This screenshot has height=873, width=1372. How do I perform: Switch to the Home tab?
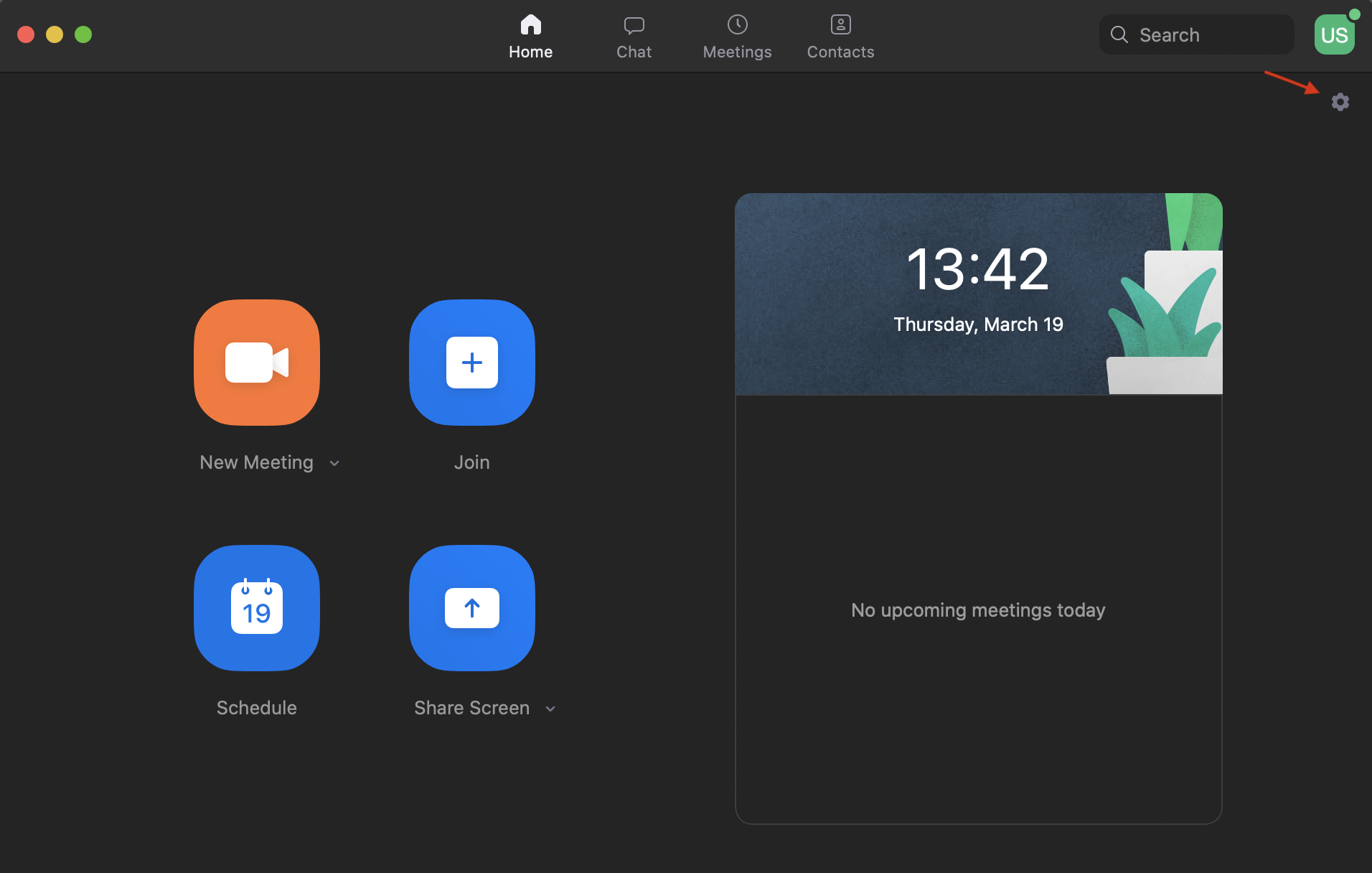click(x=531, y=36)
